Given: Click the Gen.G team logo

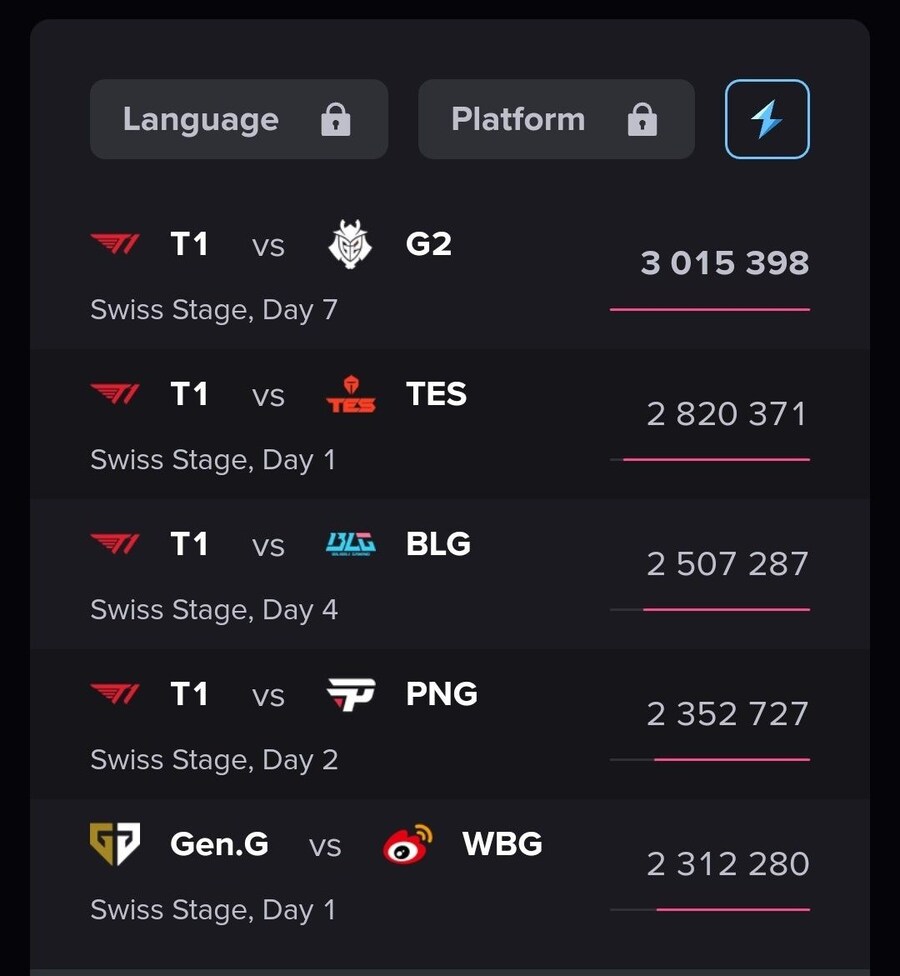Looking at the screenshot, I should tap(115, 844).
